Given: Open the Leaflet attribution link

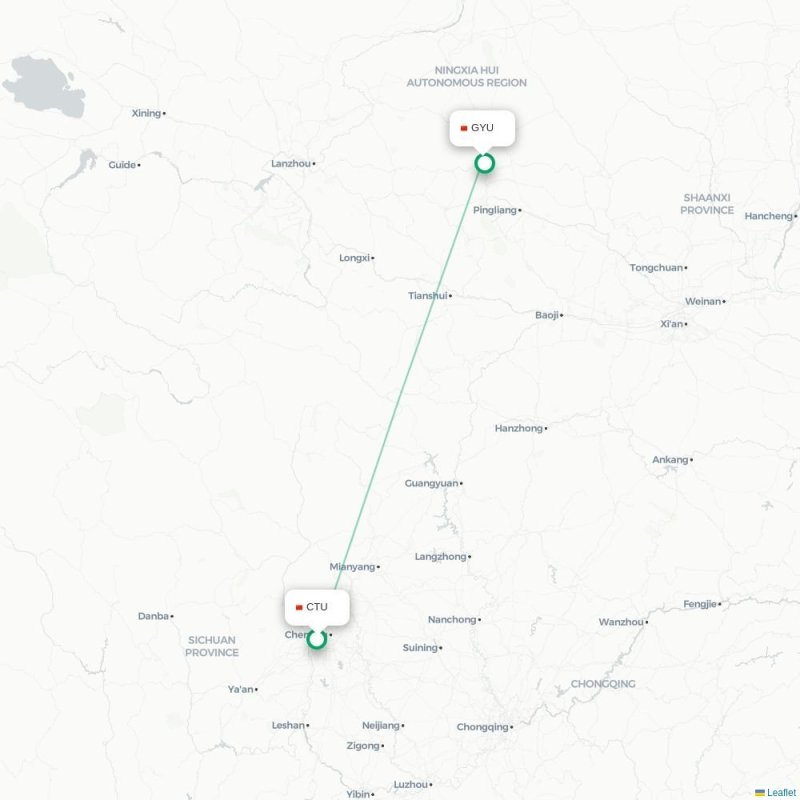Looking at the screenshot, I should click(x=783, y=792).
